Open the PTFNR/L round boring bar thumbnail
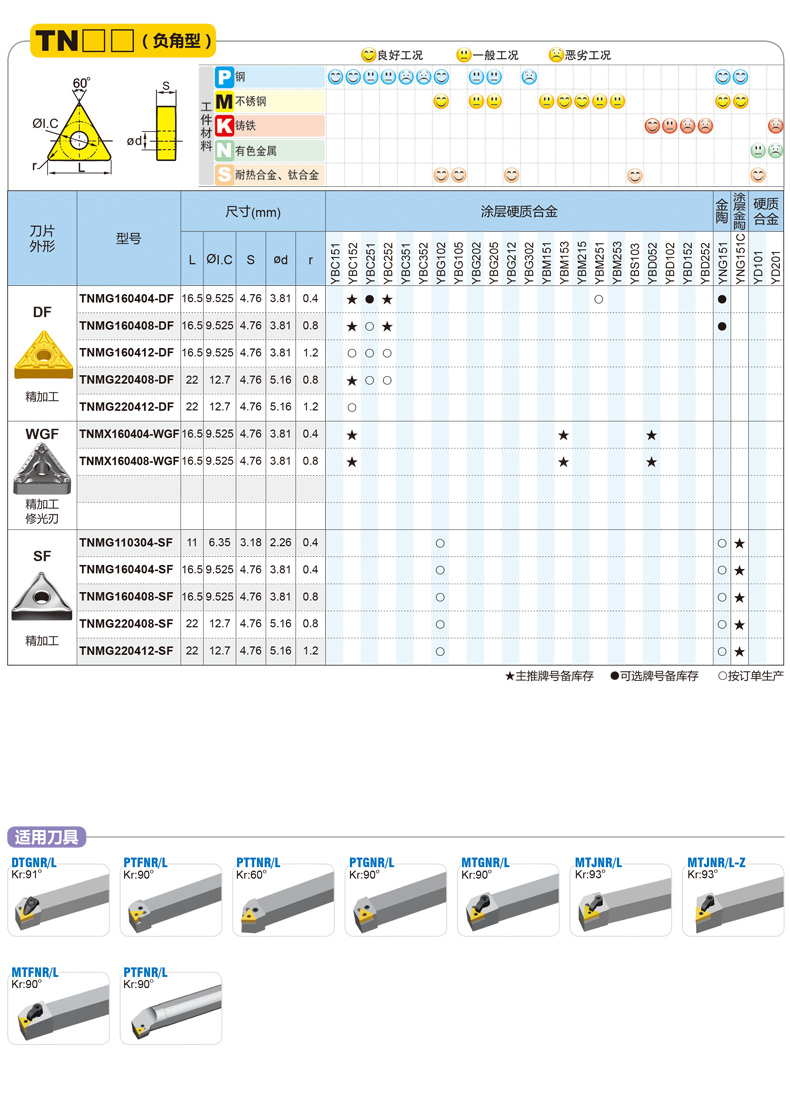Viewport: 790px width, 1099px height. 171,1010
